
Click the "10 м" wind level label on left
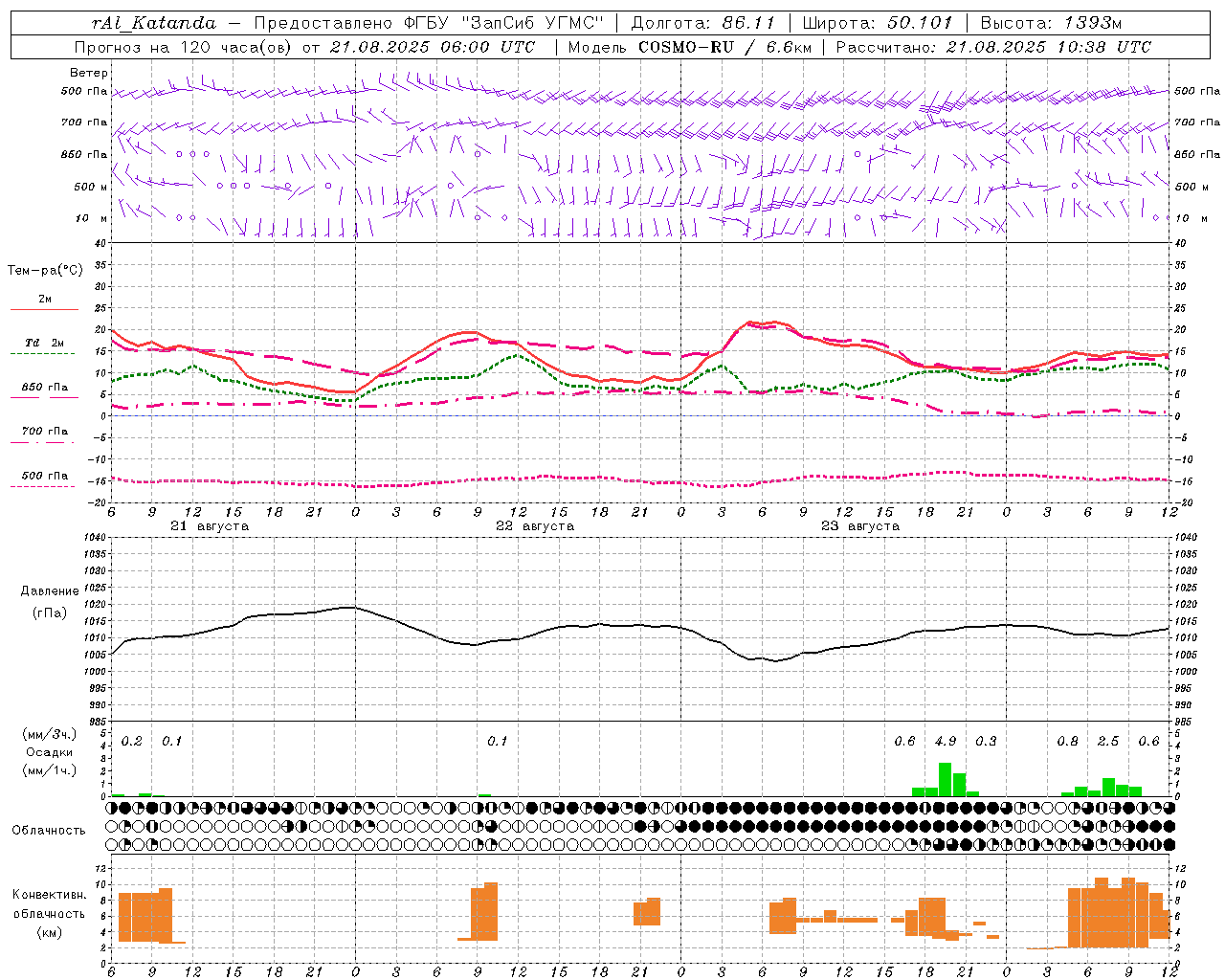[x=92, y=218]
